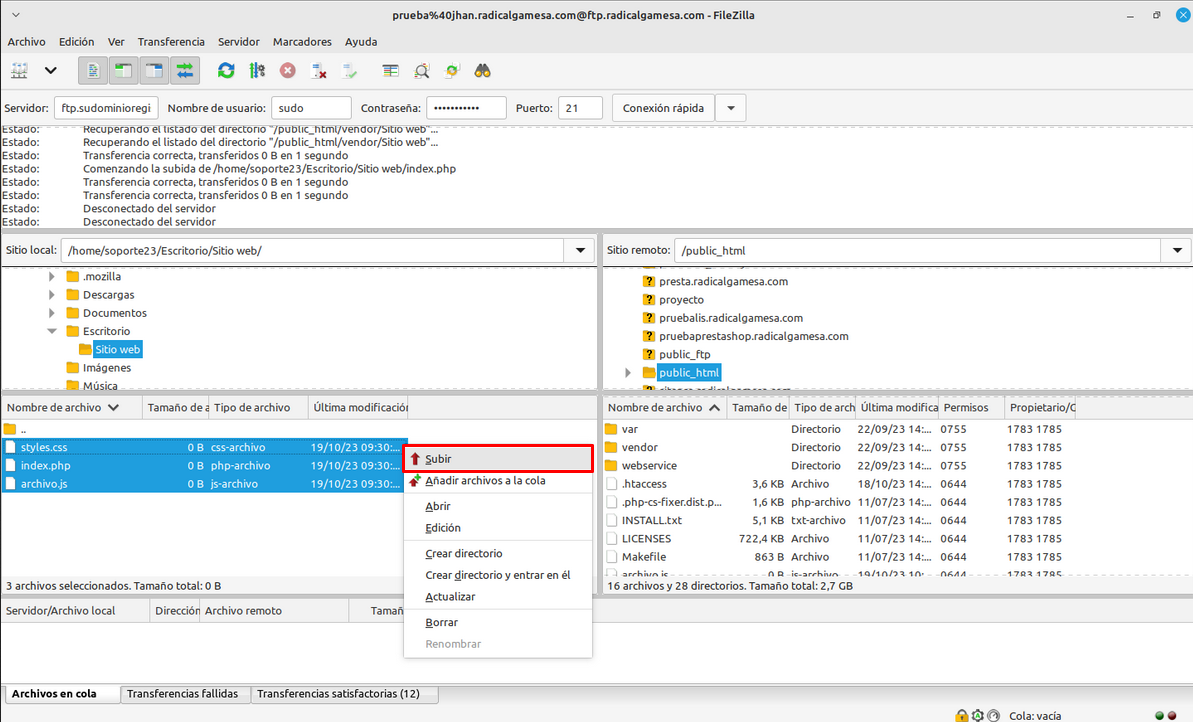Select Sitio web folder in local tree
The height and width of the screenshot is (722, 1193).
click(118, 349)
